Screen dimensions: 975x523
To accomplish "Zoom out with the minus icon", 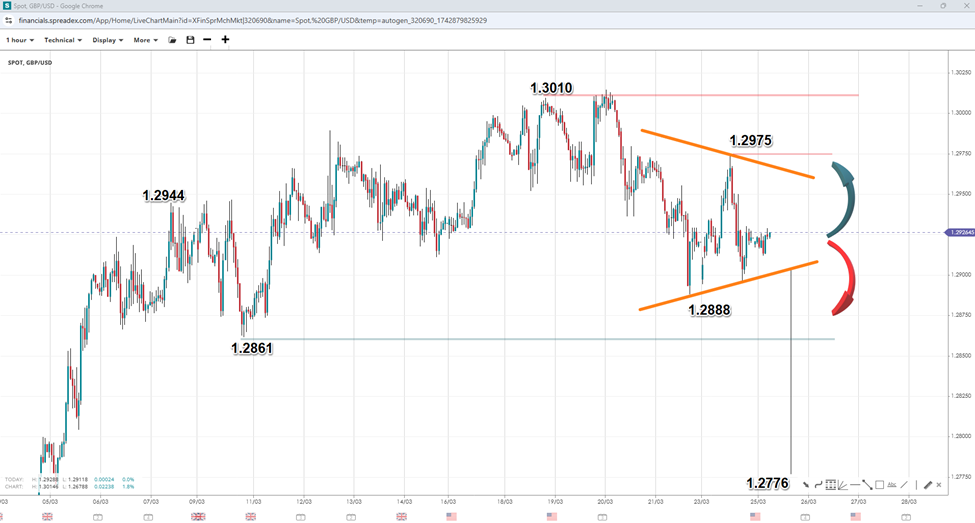I will pos(207,40).
